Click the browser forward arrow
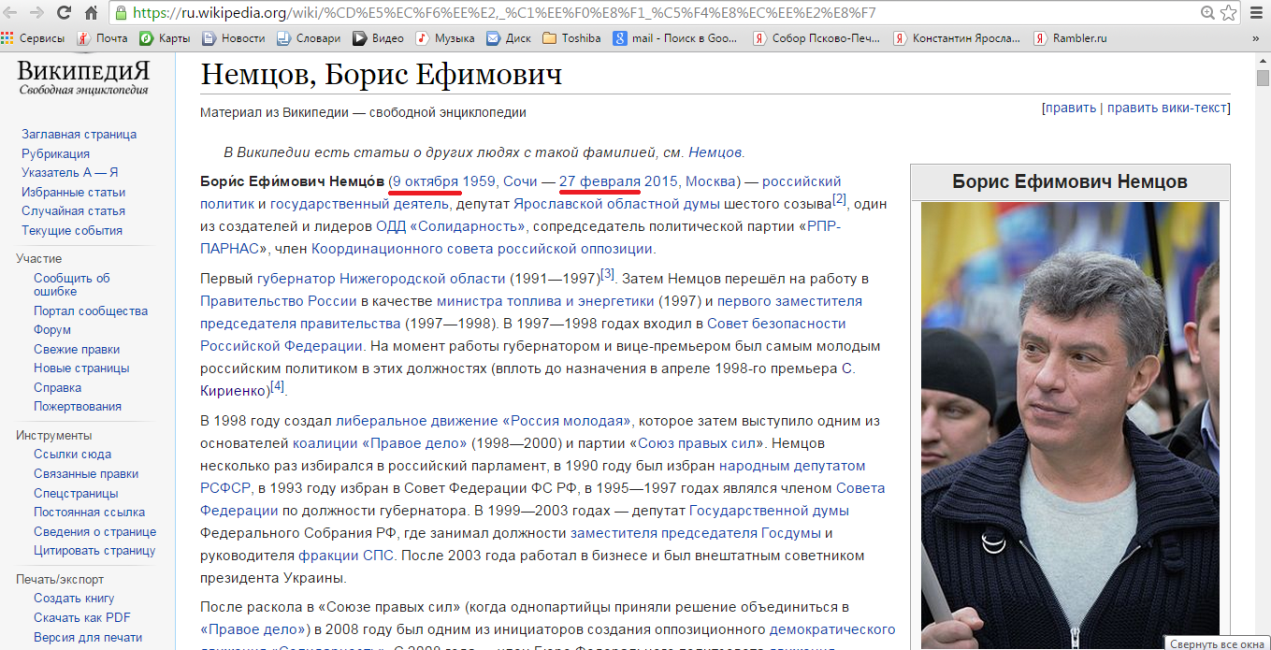 click(x=37, y=13)
